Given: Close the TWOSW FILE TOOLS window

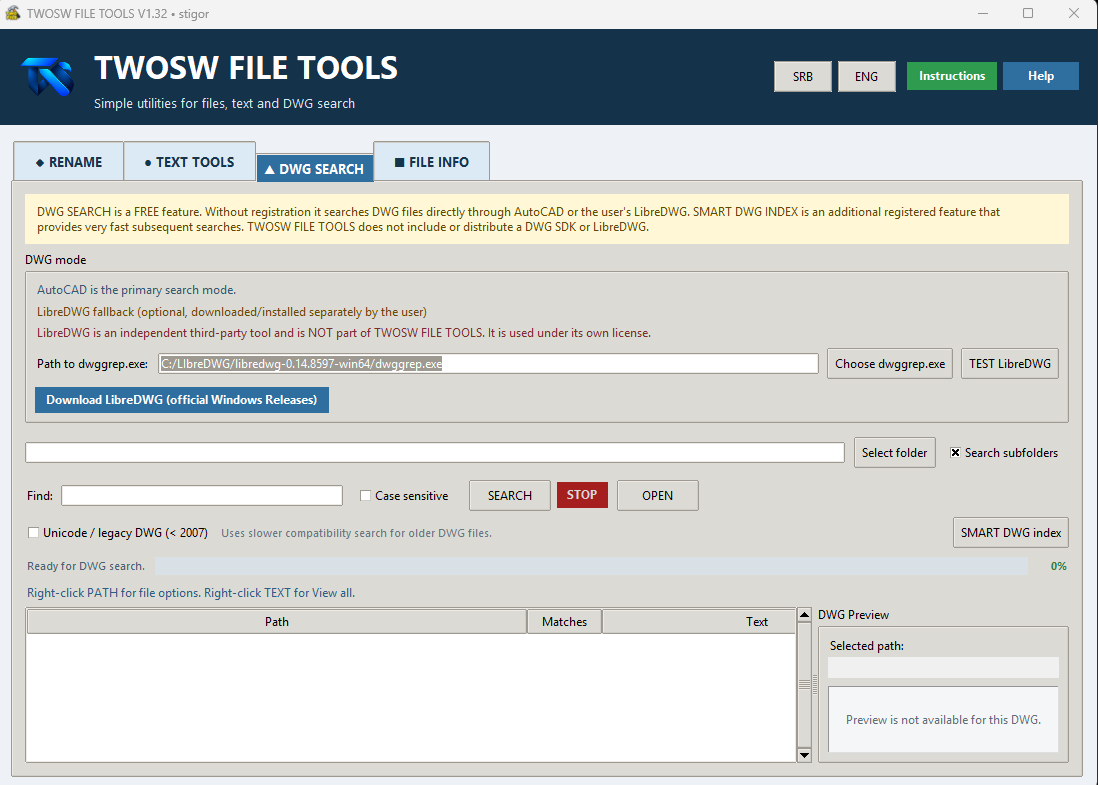Looking at the screenshot, I should click(1073, 13).
